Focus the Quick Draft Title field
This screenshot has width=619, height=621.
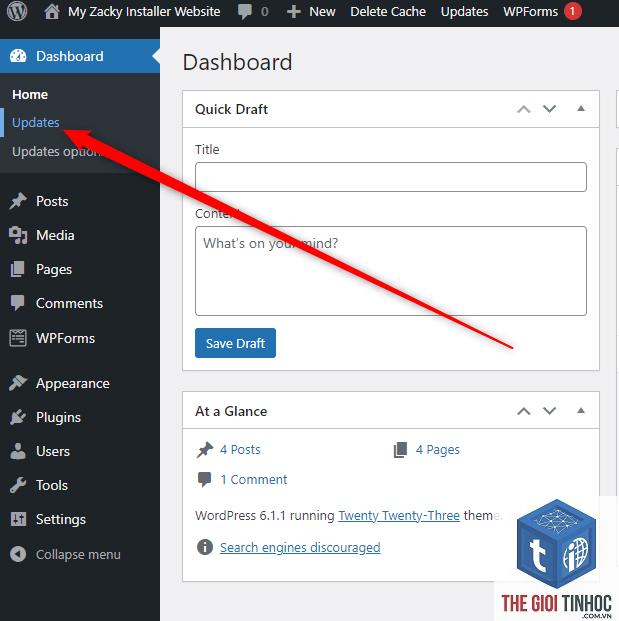click(x=391, y=177)
